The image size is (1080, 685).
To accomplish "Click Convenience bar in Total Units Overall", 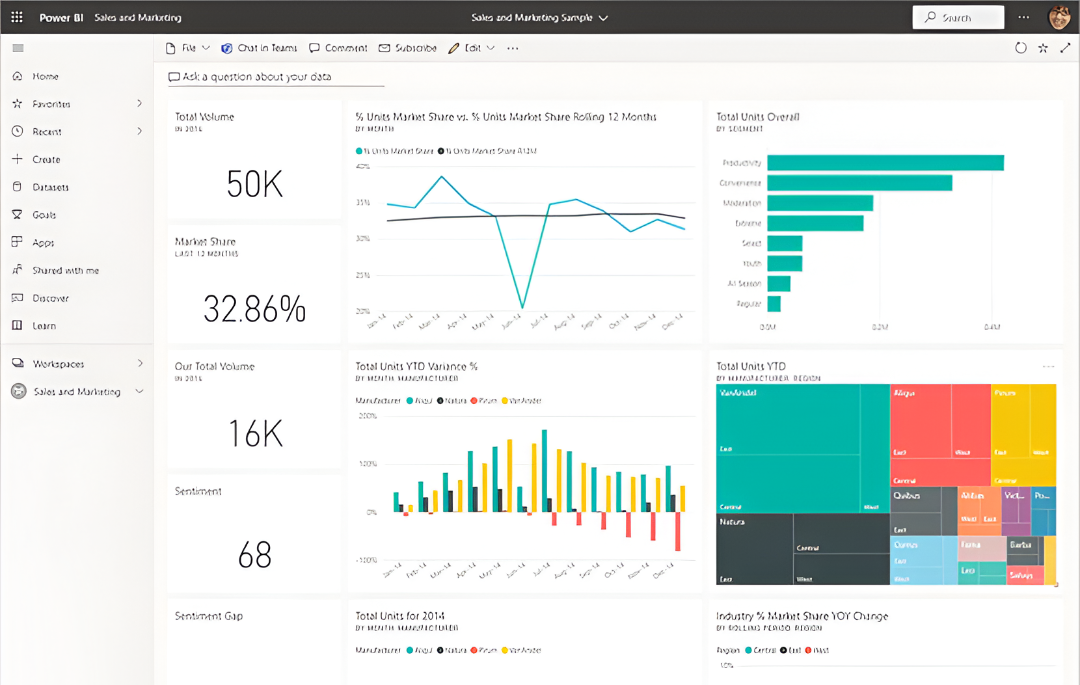I will click(860, 182).
